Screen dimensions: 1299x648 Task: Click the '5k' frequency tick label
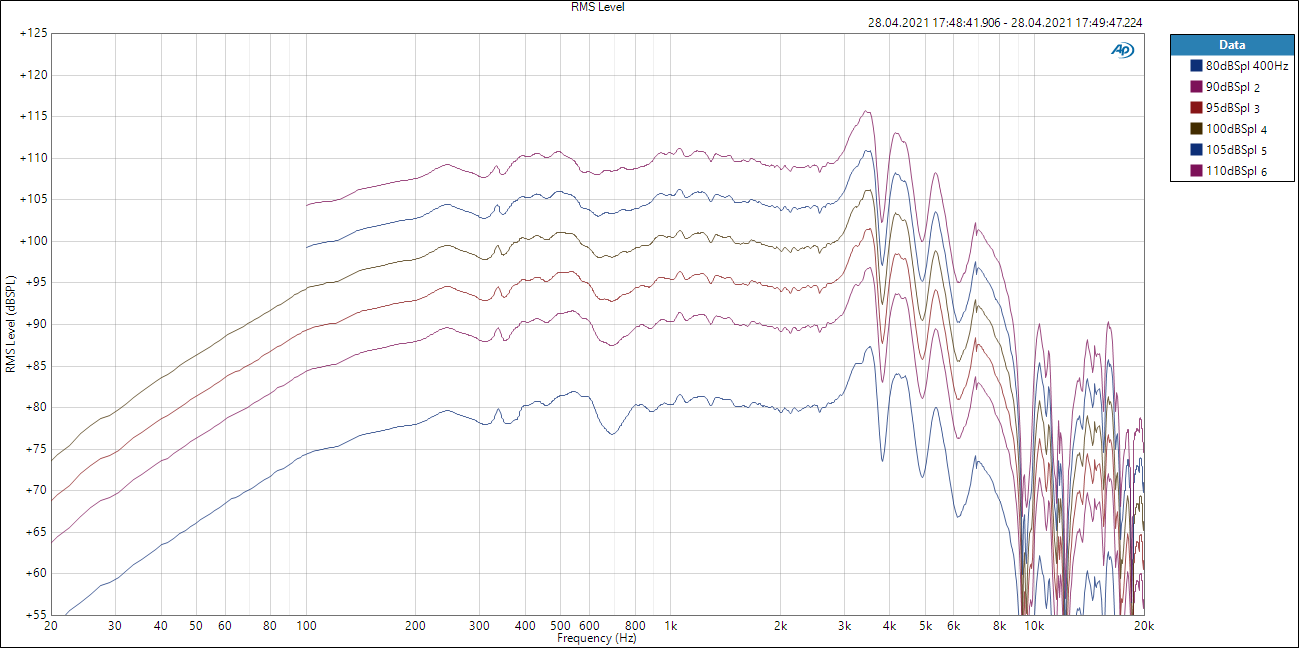pyautogui.click(x=925, y=627)
